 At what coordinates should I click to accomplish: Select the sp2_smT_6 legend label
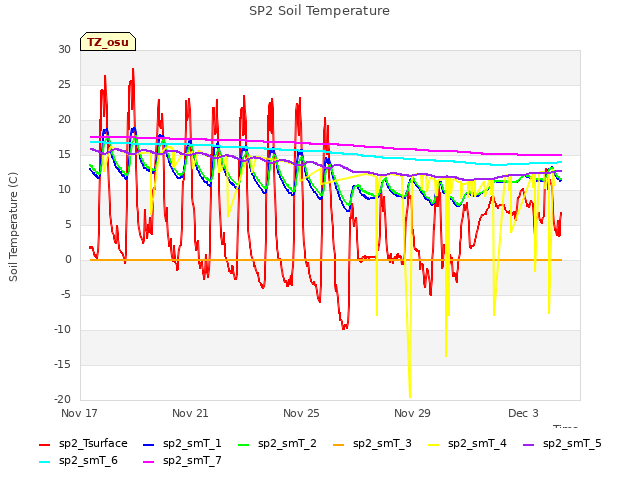(x=88, y=461)
